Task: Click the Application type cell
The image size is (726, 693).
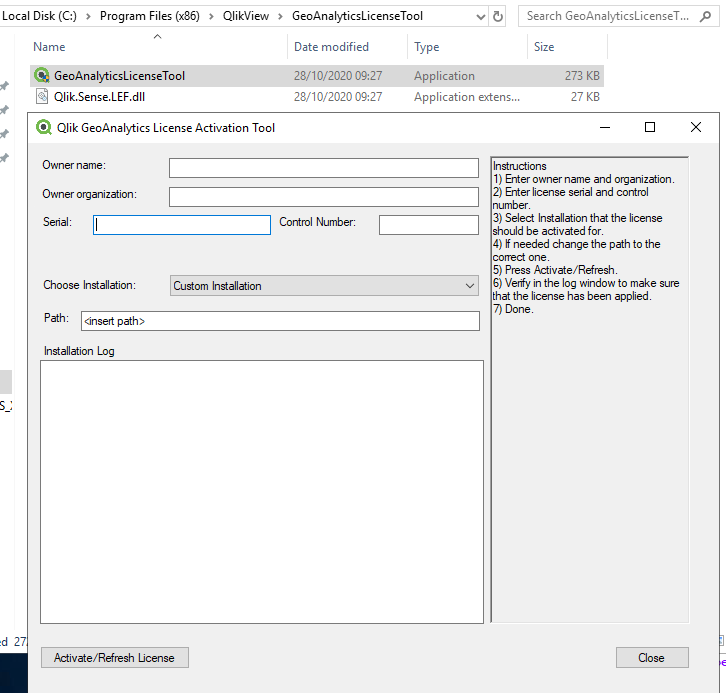Action: [x=444, y=75]
